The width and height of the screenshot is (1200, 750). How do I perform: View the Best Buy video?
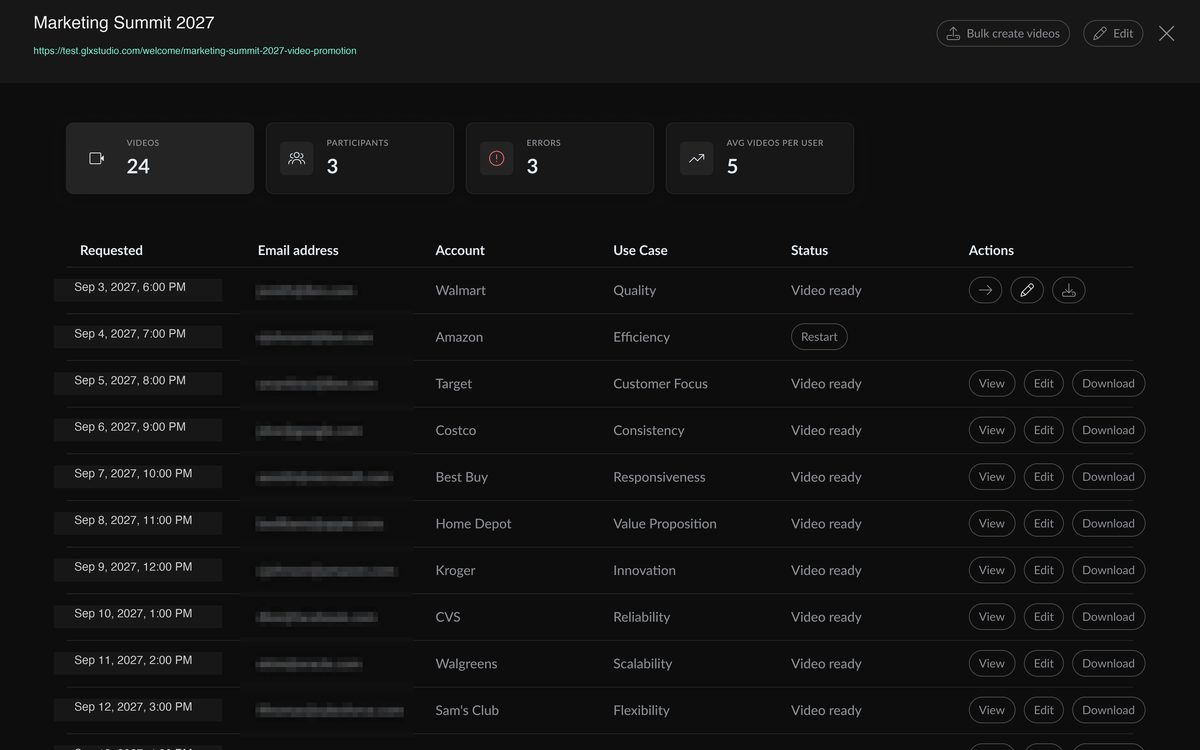(992, 477)
